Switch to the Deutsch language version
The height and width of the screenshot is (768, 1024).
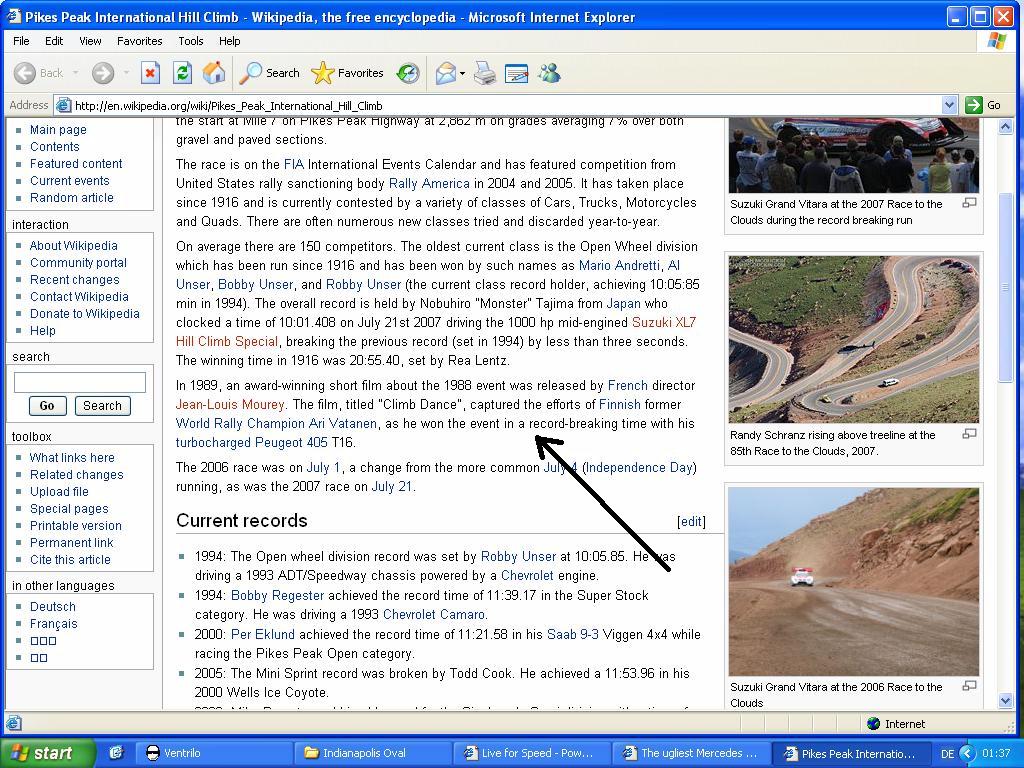pos(53,606)
